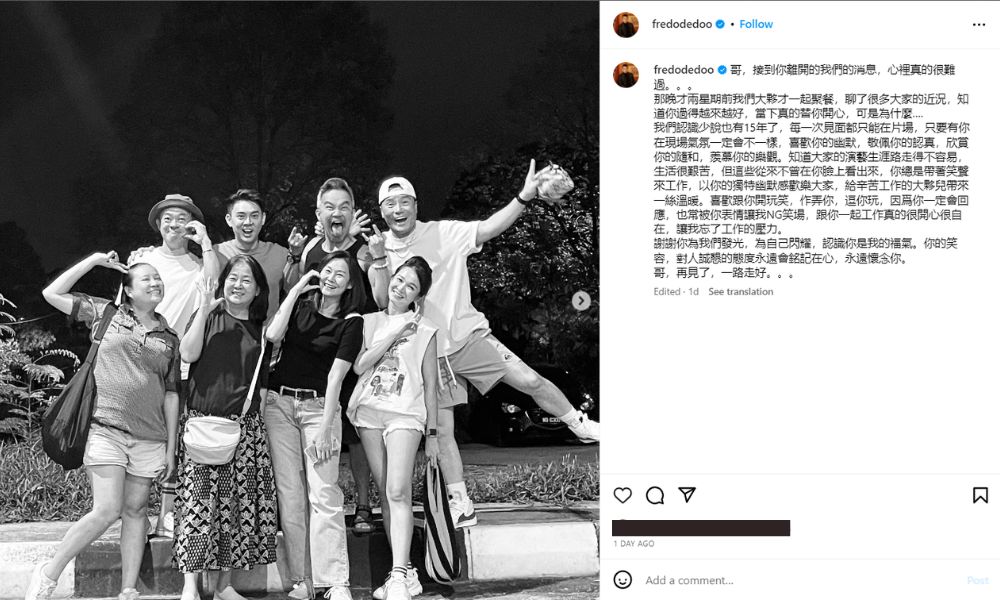Click the Add a comment field
1000x600 pixels.
pyautogui.click(x=800, y=580)
